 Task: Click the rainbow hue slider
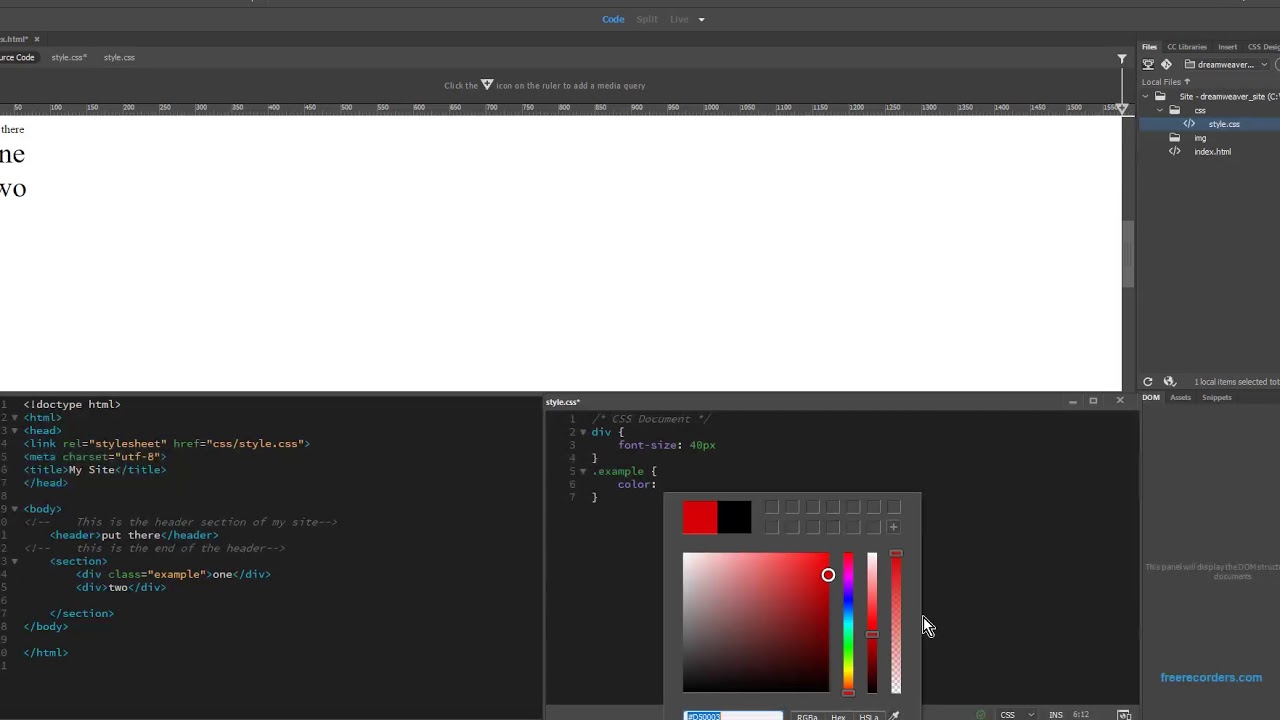[x=848, y=622]
